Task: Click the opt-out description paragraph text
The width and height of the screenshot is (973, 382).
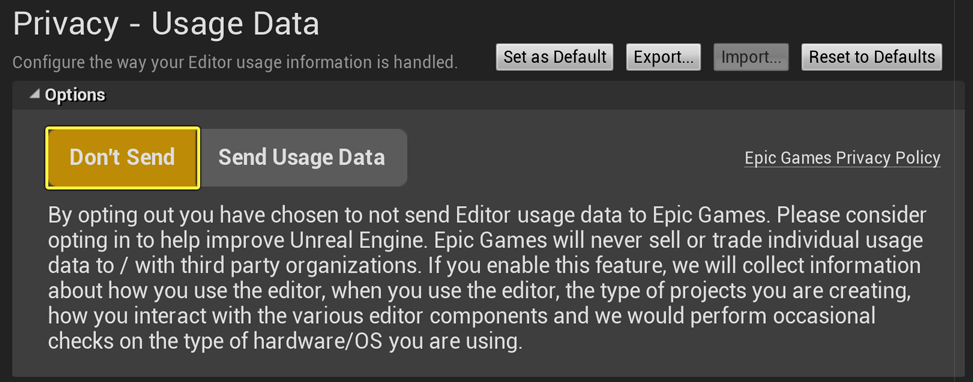Action: coord(487,278)
